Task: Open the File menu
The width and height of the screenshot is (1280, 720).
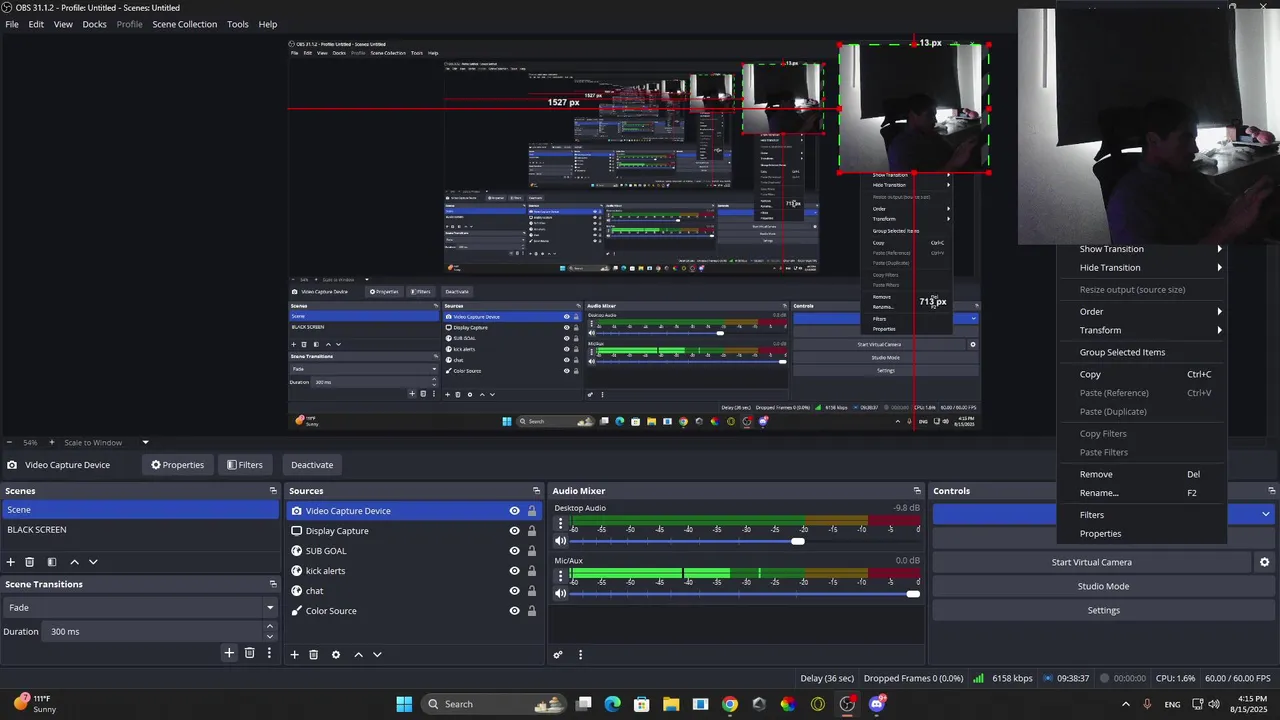Action: pyautogui.click(x=12, y=24)
